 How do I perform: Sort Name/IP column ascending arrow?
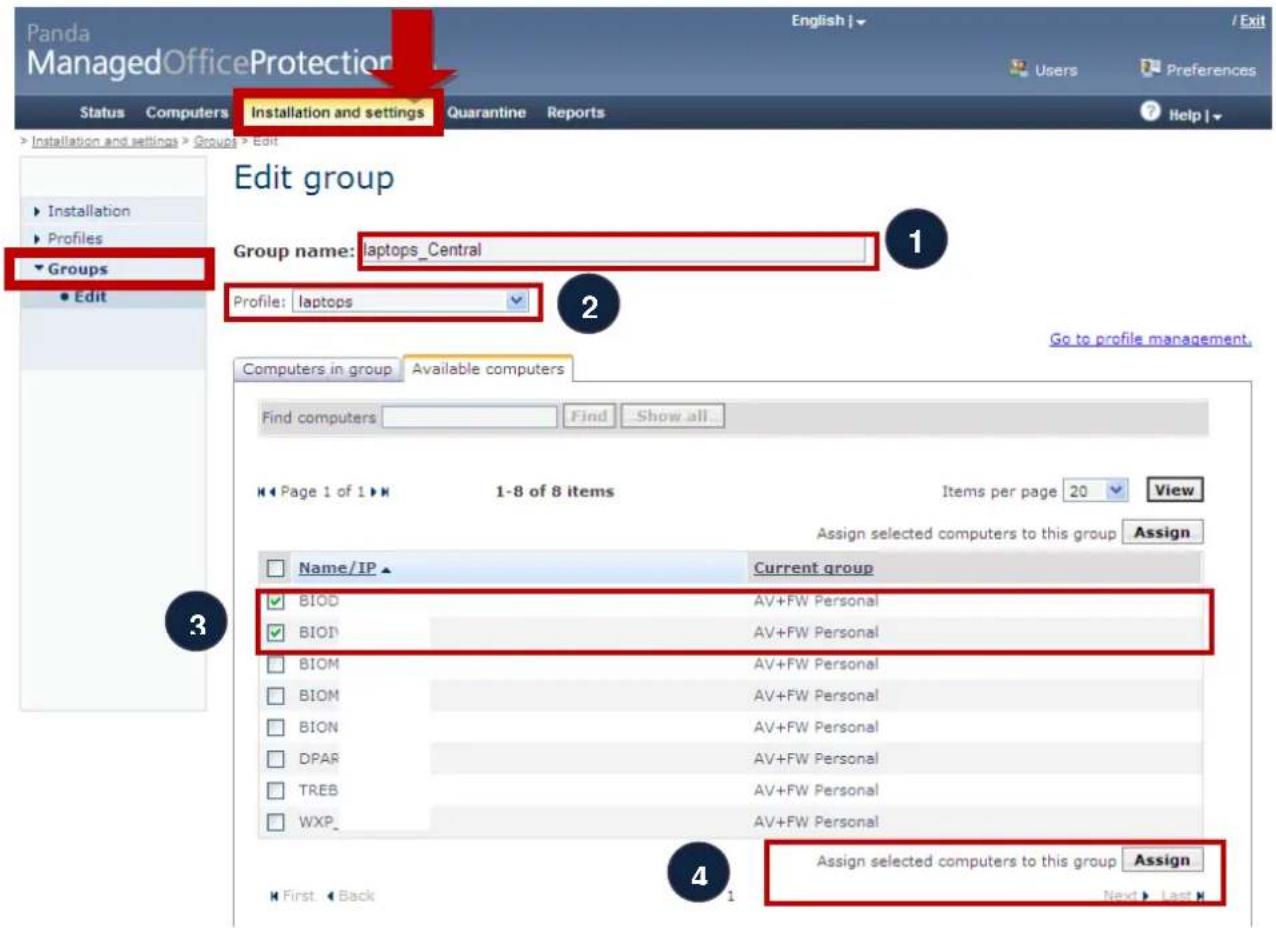(x=386, y=568)
